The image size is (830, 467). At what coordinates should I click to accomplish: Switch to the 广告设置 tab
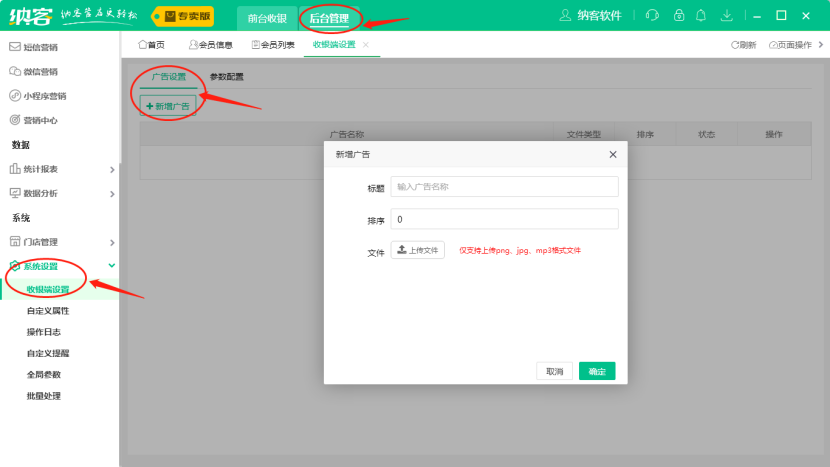point(169,77)
